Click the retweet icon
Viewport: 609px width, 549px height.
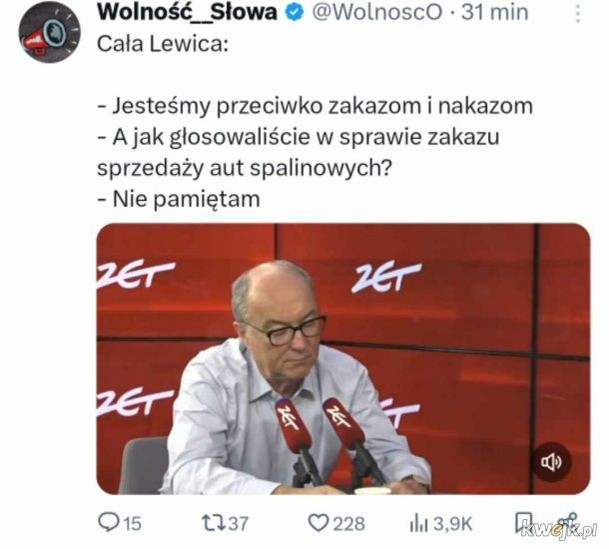pos(213,523)
